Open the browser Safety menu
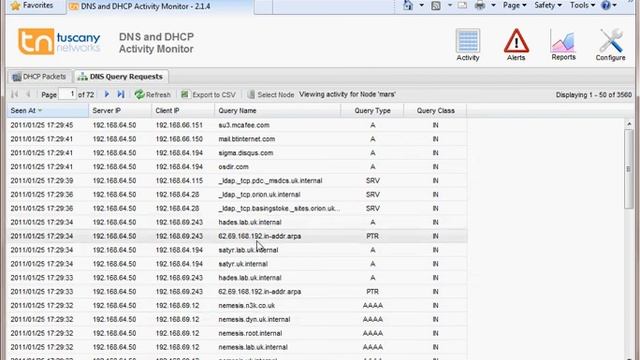This screenshot has width=640, height=360. 548,5
